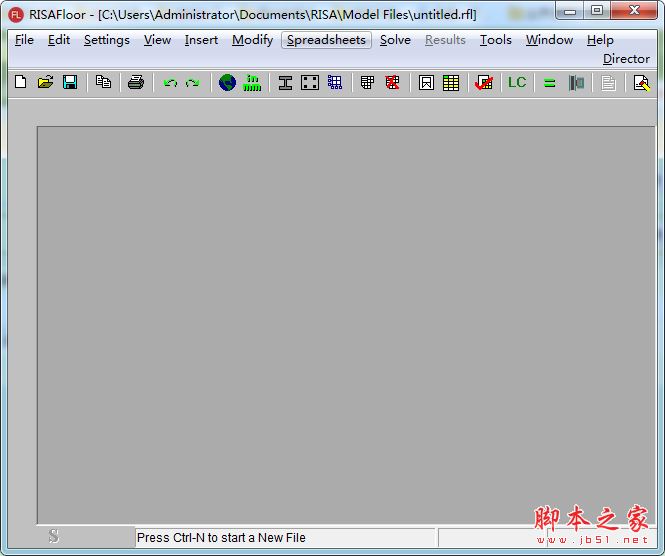Click the red-crossed grid icon
This screenshot has width=665, height=556.
point(392,82)
